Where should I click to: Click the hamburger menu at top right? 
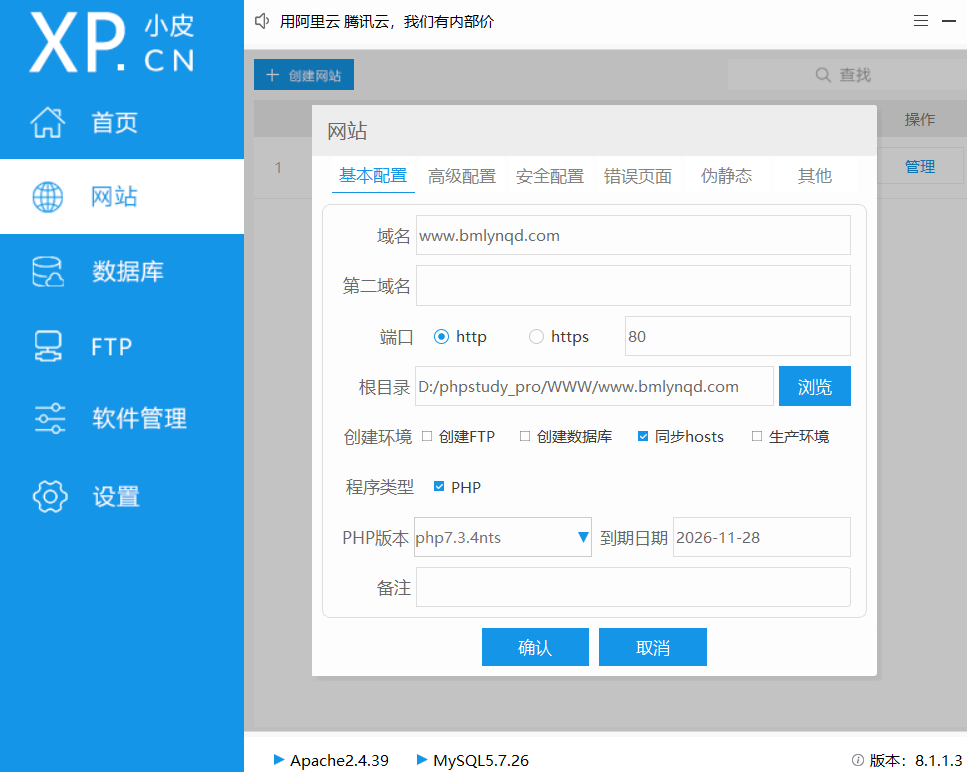(x=920, y=20)
